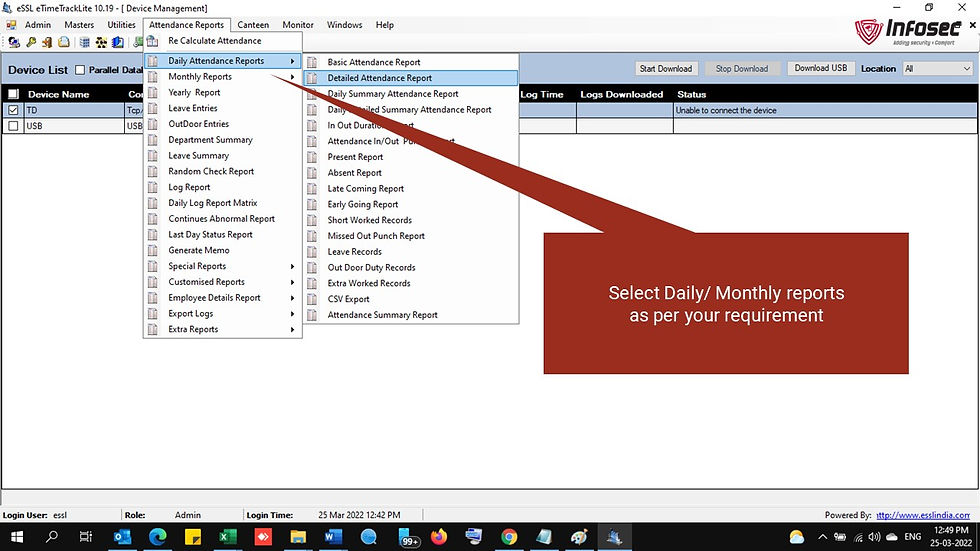This screenshot has width=980, height=551.
Task: Click the Stop Download button
Action: pyautogui.click(x=742, y=69)
